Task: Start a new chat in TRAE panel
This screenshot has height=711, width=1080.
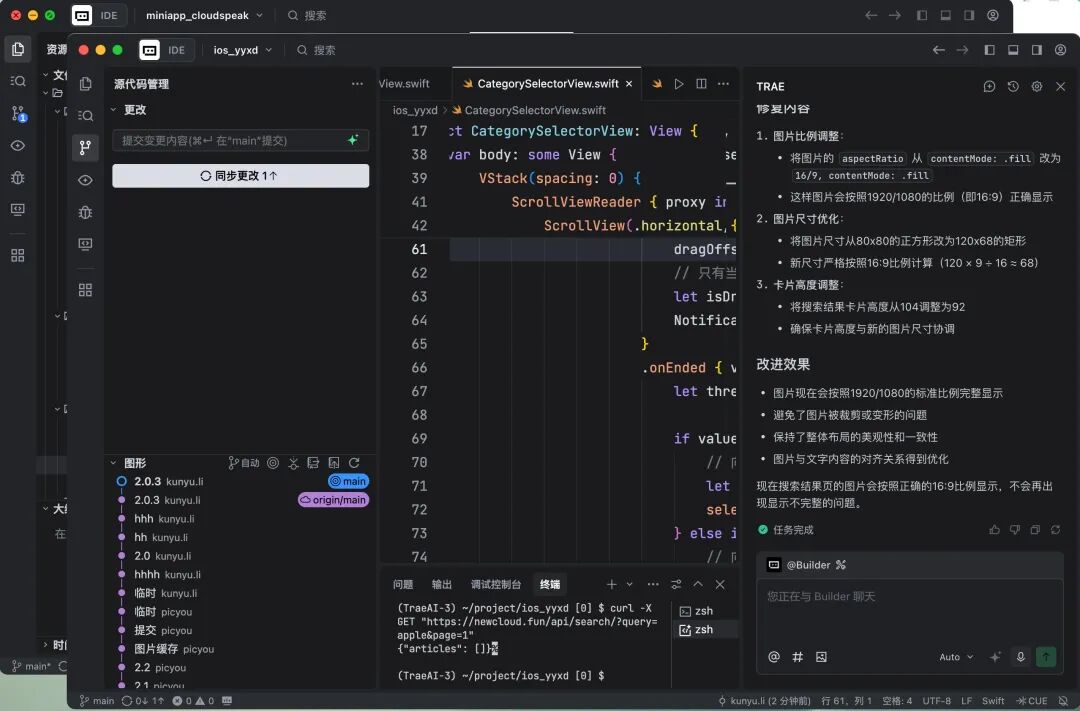Action: coord(989,87)
